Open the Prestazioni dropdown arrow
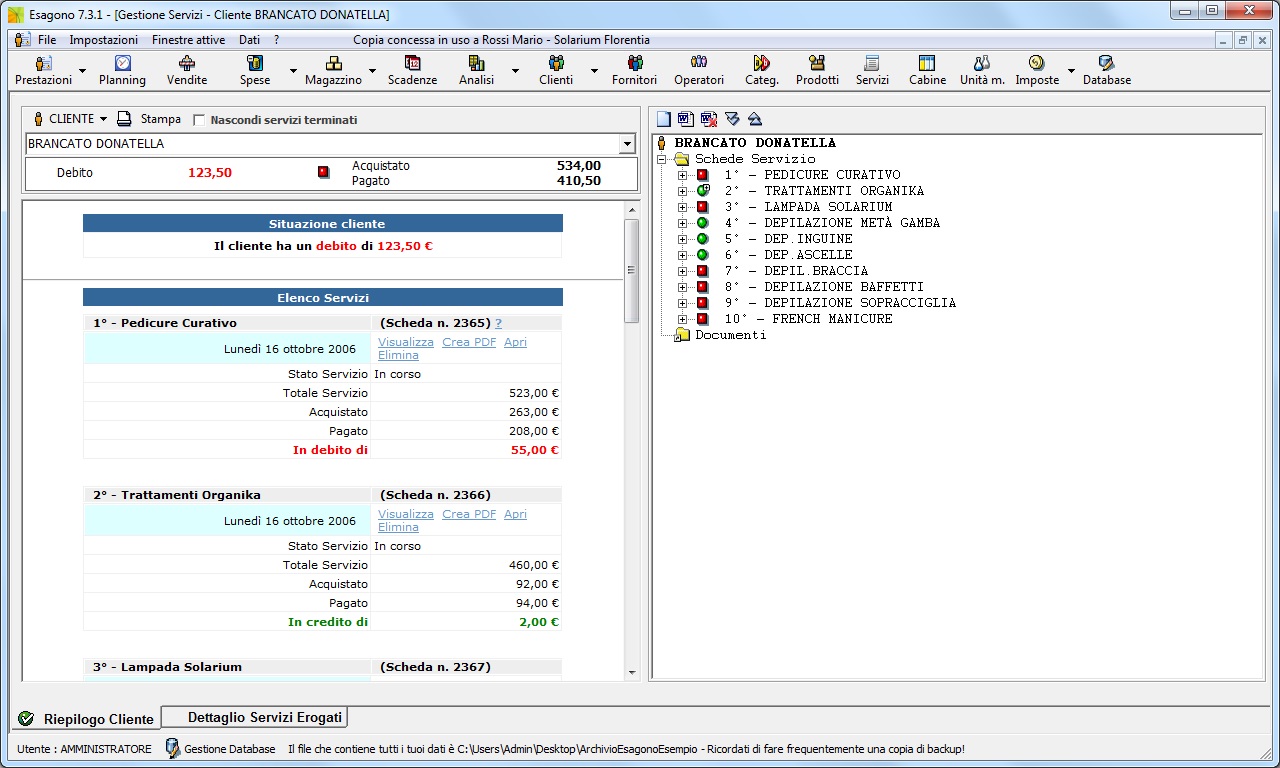 82,71
